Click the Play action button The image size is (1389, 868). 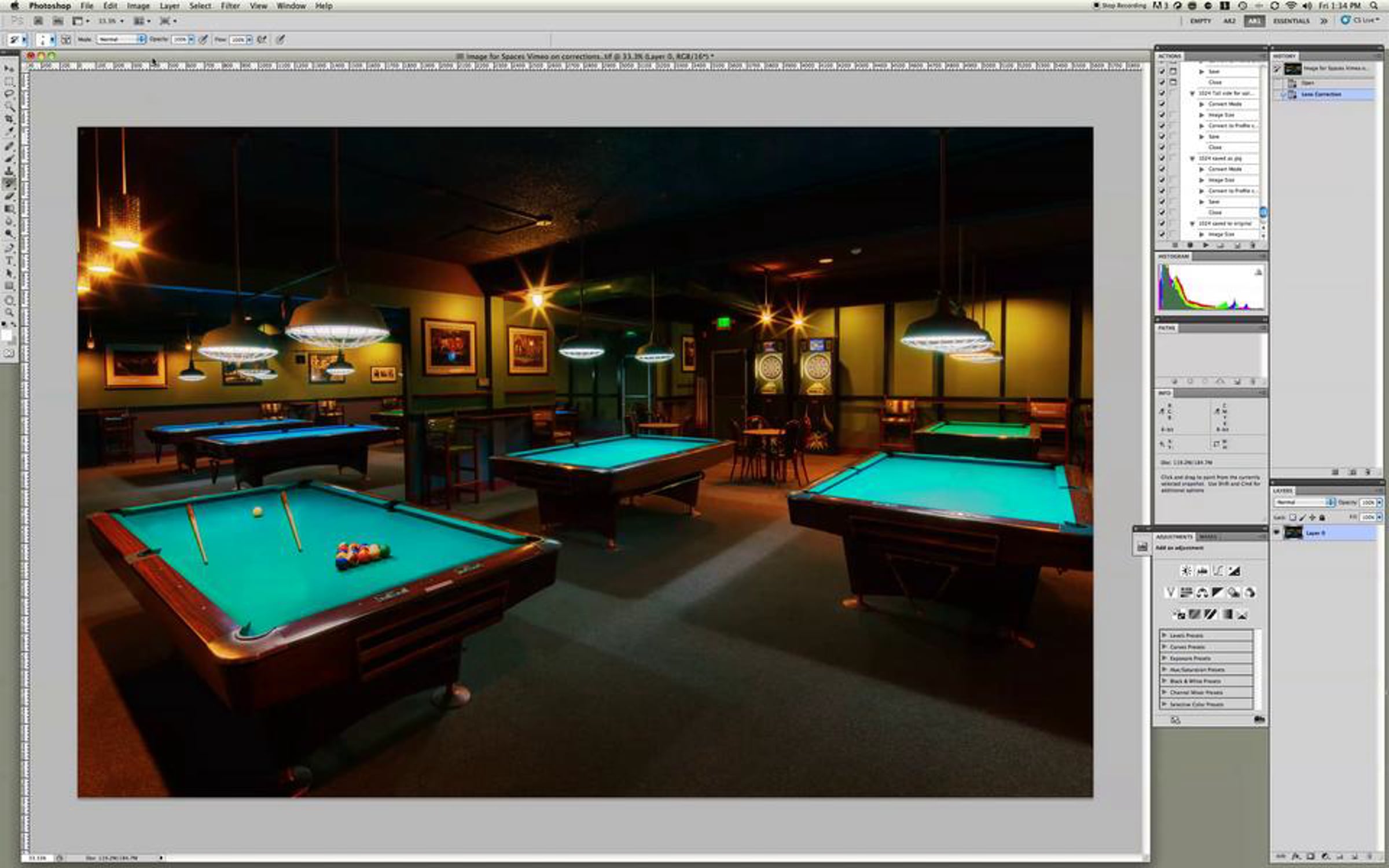coord(1206,245)
